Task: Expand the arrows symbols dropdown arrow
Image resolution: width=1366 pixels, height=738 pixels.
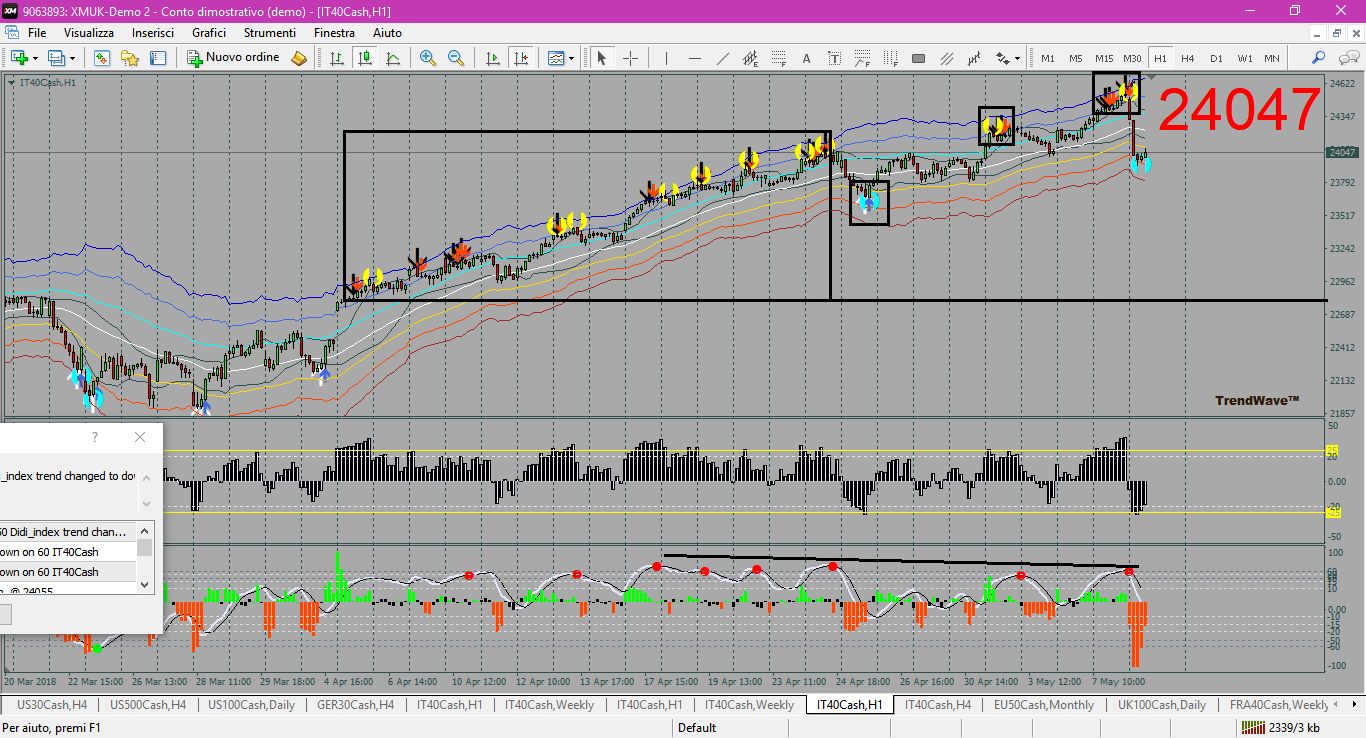Action: (x=1015, y=58)
